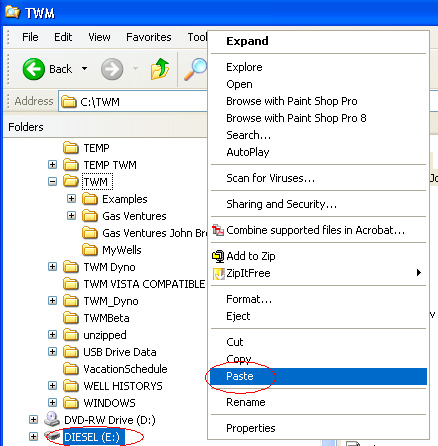Screen dimensions: 438x446
Task: Select the Examples folder
Action: [124, 199]
